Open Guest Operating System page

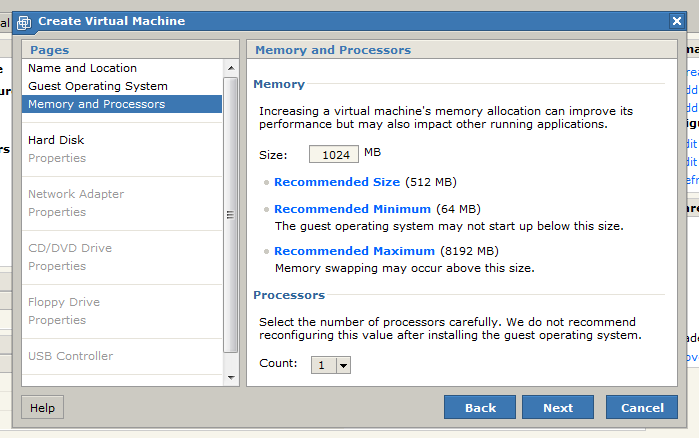(x=97, y=86)
